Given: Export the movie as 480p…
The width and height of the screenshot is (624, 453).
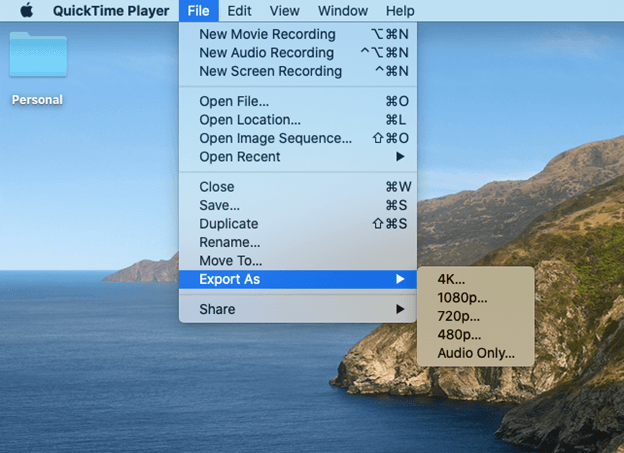Looking at the screenshot, I should point(476,334).
